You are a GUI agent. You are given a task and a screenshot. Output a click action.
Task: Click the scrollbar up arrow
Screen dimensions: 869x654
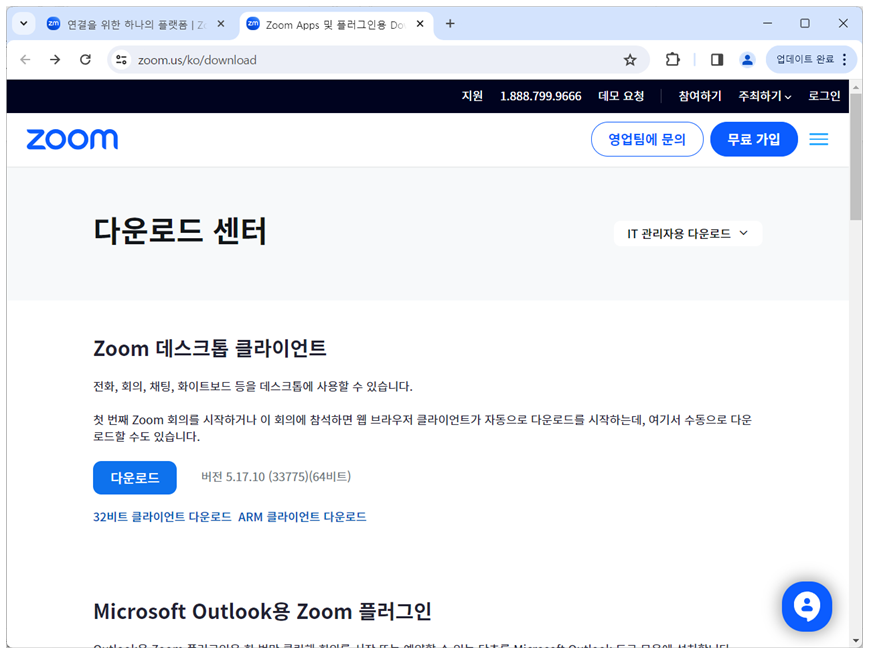pyautogui.click(x=855, y=87)
